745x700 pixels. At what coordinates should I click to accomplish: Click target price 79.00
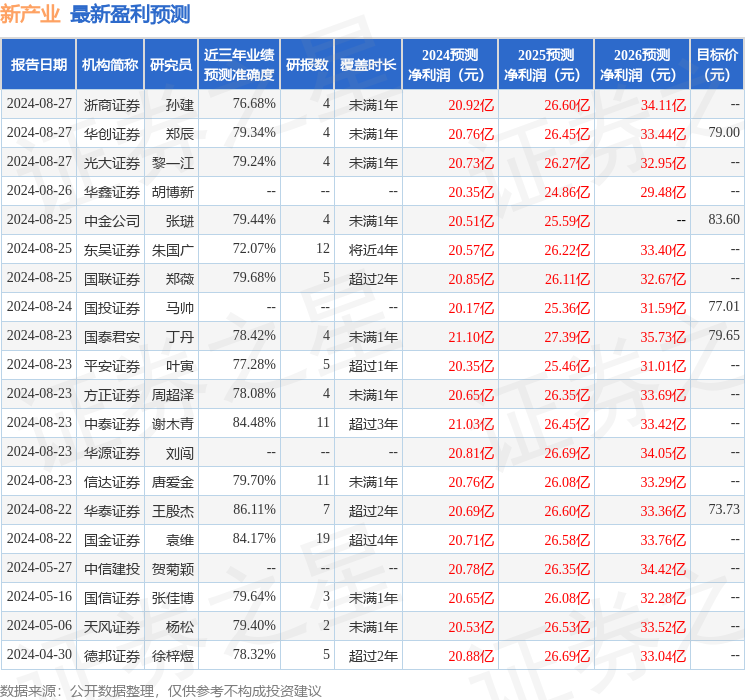pyautogui.click(x=724, y=132)
